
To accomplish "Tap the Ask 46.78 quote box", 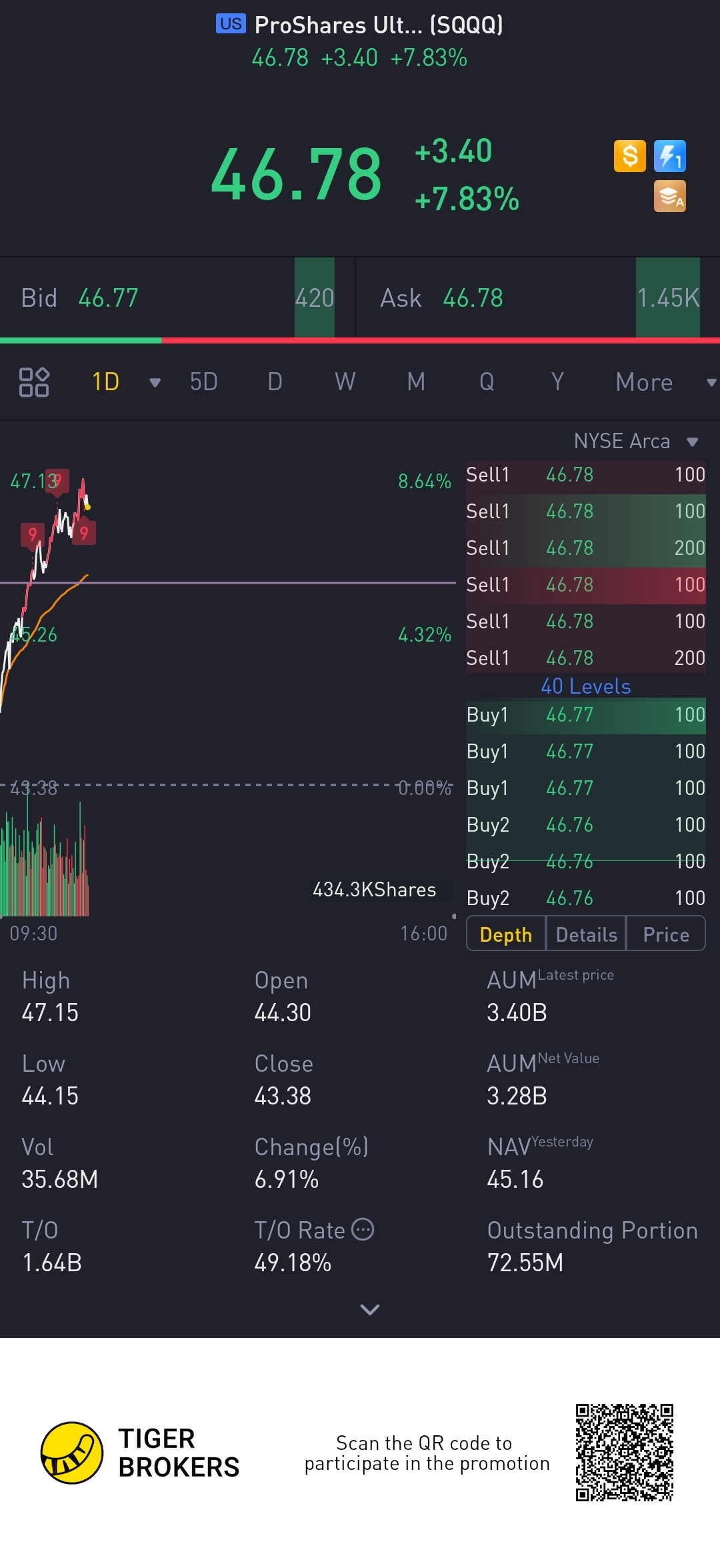I will (538, 298).
